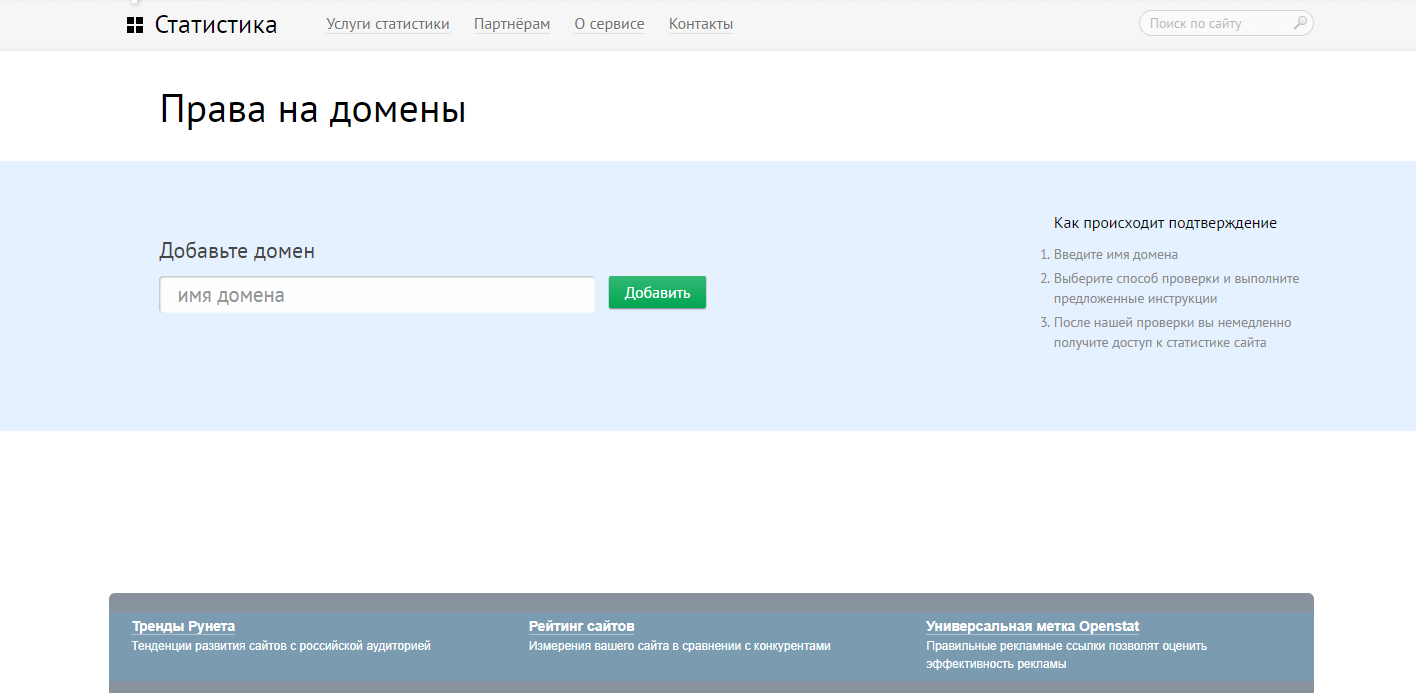Click step three about доступ к статистике
This screenshot has width=1416, height=693.
point(1172,331)
